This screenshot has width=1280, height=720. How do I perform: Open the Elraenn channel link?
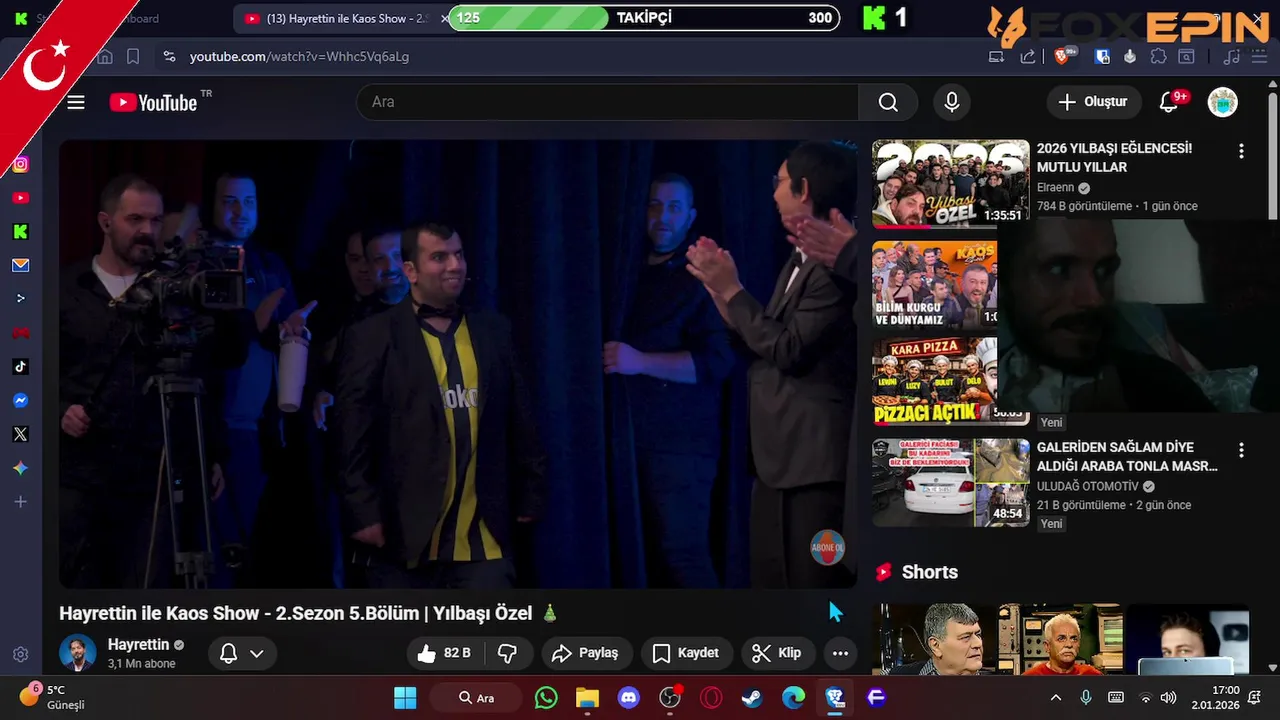click(x=1055, y=187)
